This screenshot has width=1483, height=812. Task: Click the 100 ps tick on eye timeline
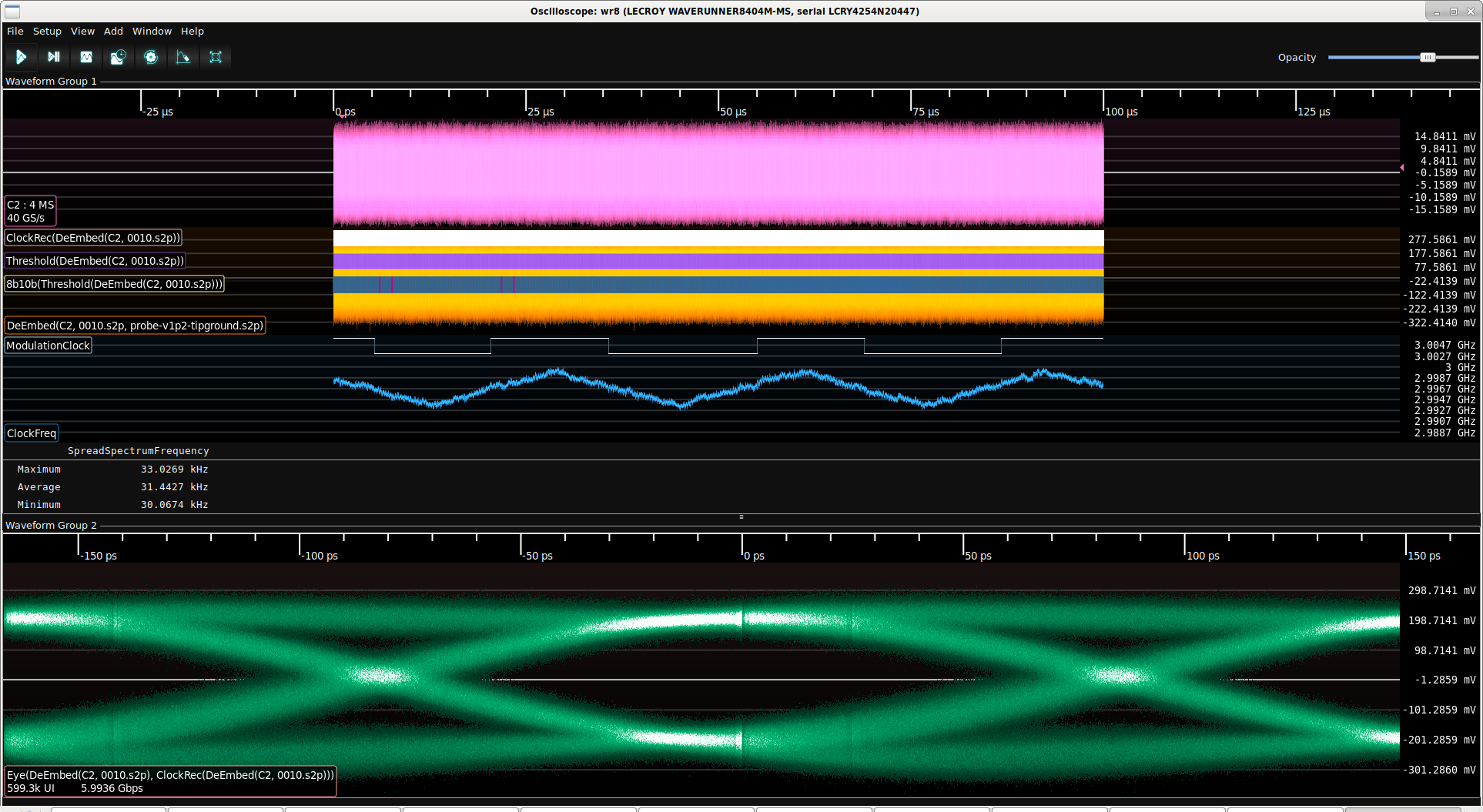(x=1203, y=556)
